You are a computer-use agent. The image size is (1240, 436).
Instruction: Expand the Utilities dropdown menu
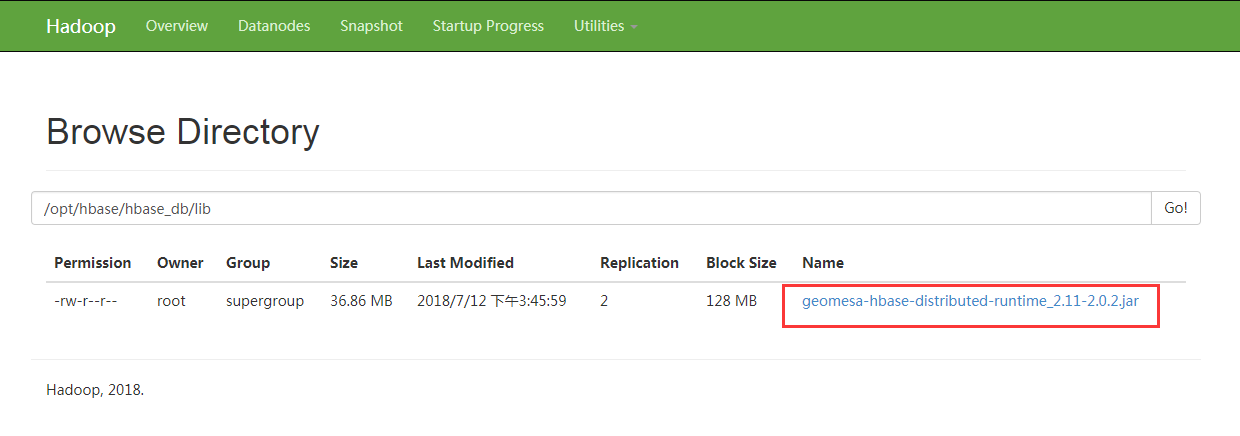[x=605, y=26]
